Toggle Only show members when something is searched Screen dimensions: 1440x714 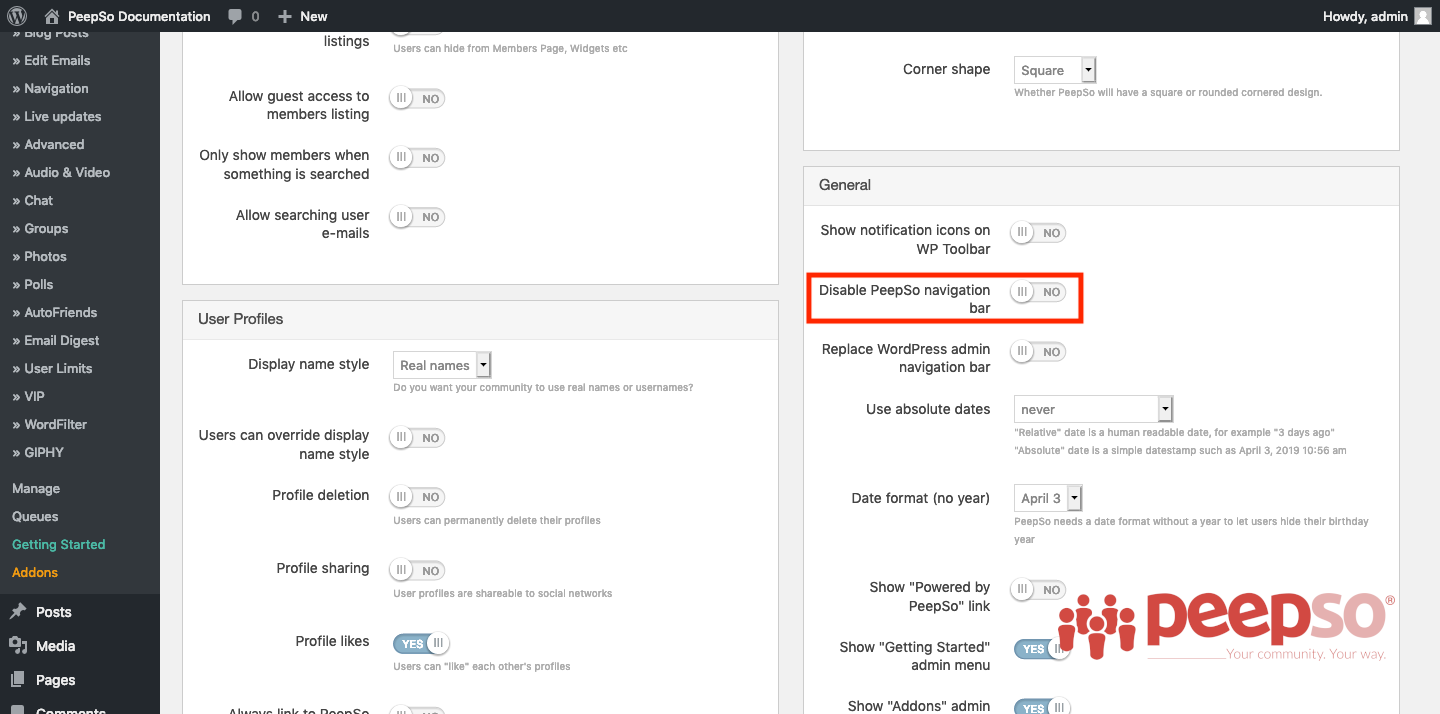click(417, 158)
